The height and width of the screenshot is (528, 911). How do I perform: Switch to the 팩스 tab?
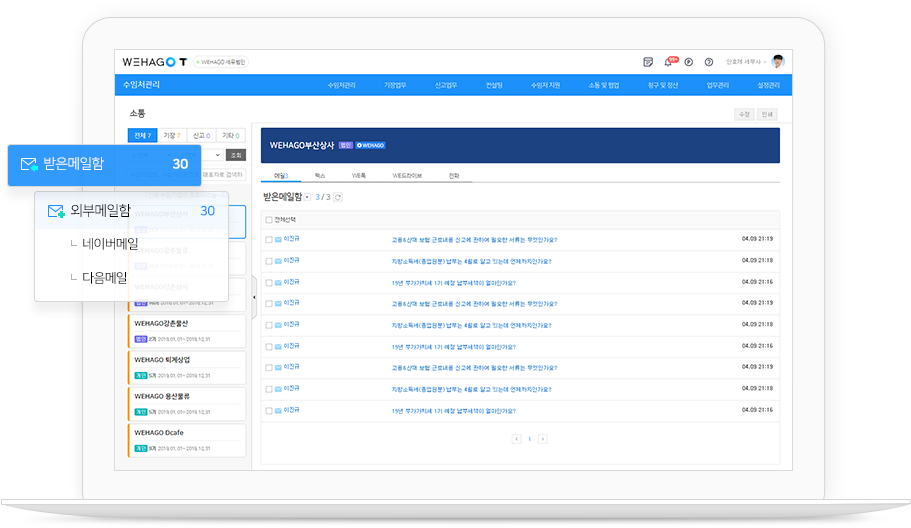point(320,175)
